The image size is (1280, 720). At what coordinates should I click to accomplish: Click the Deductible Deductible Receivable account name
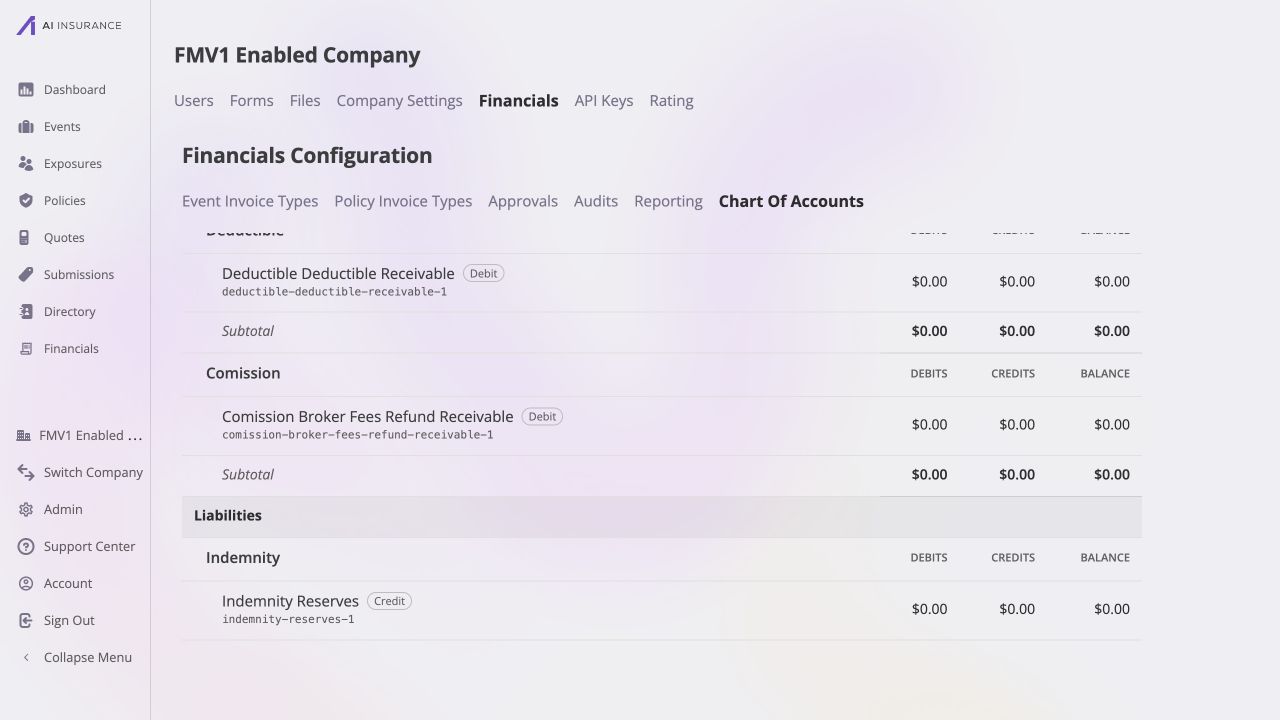pos(338,274)
